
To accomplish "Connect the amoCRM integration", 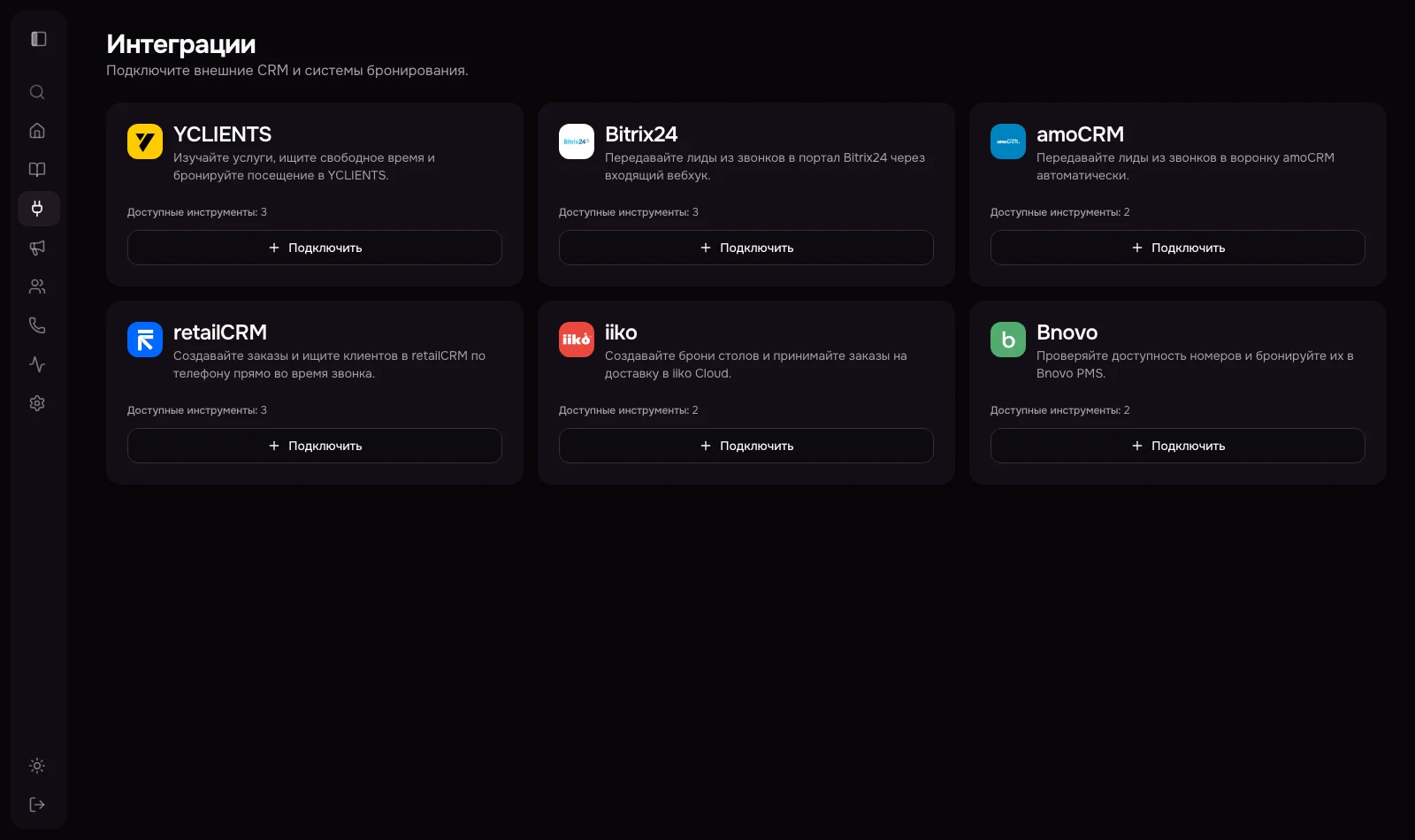I will pos(1177,248).
